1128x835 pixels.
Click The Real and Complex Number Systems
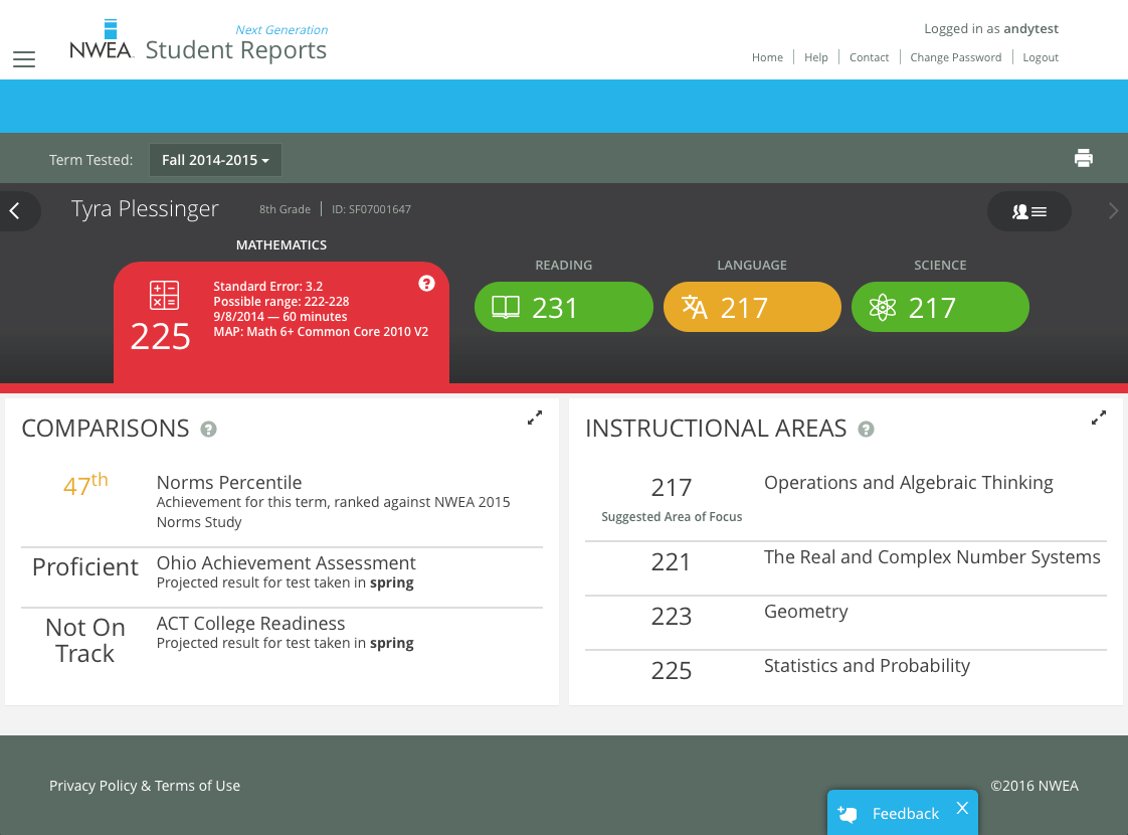click(x=932, y=557)
